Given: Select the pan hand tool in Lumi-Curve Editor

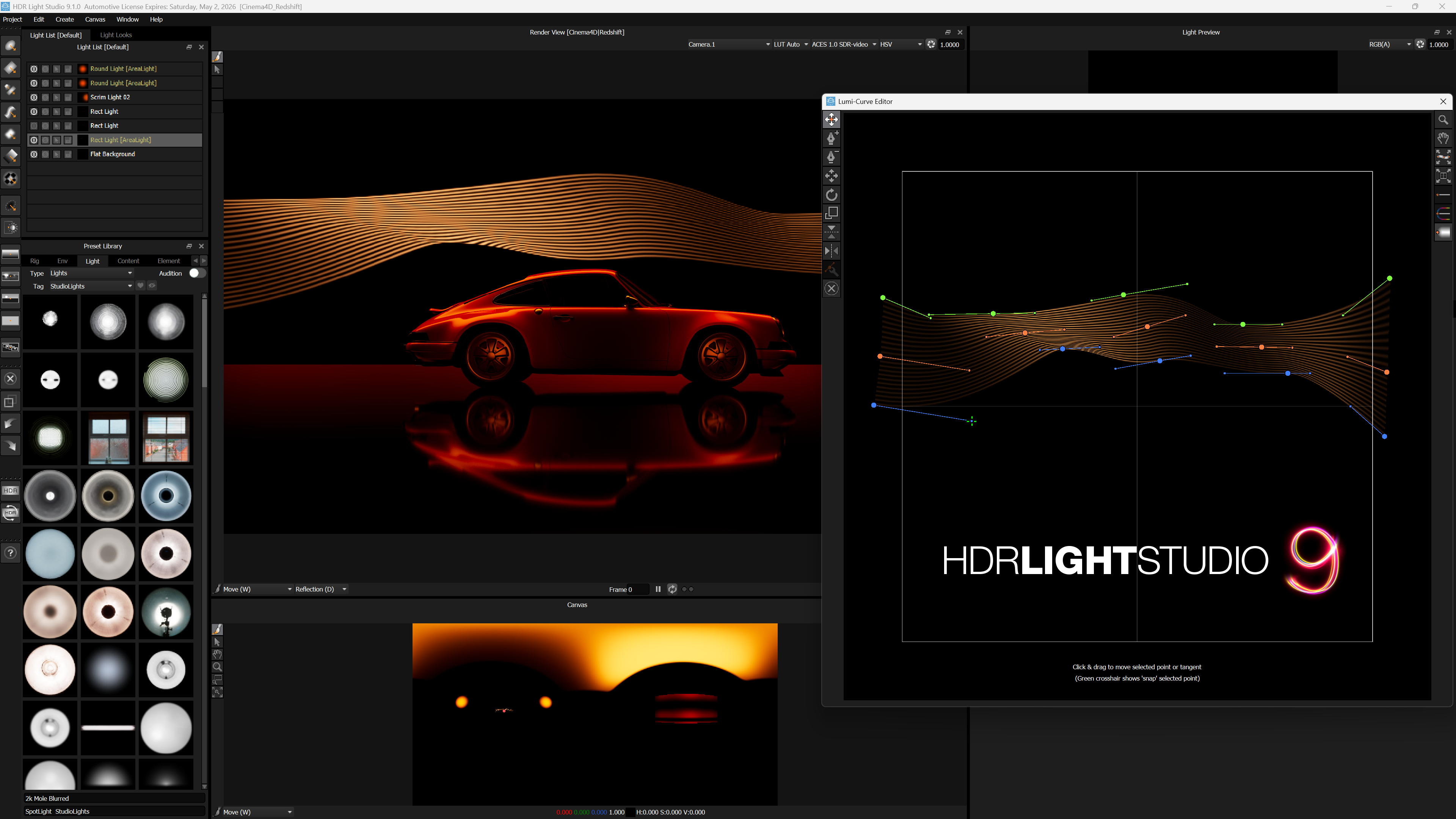Looking at the screenshot, I should point(1443,138).
